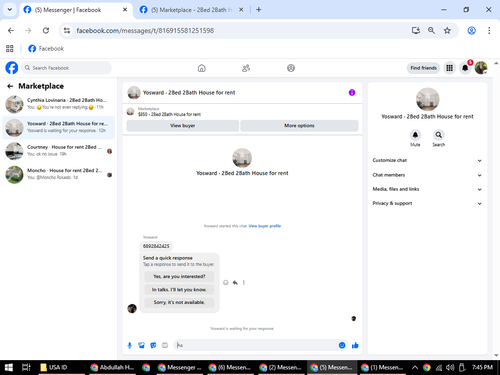Open the conversation information purple icon
This screenshot has width=500, height=375.
click(352, 93)
